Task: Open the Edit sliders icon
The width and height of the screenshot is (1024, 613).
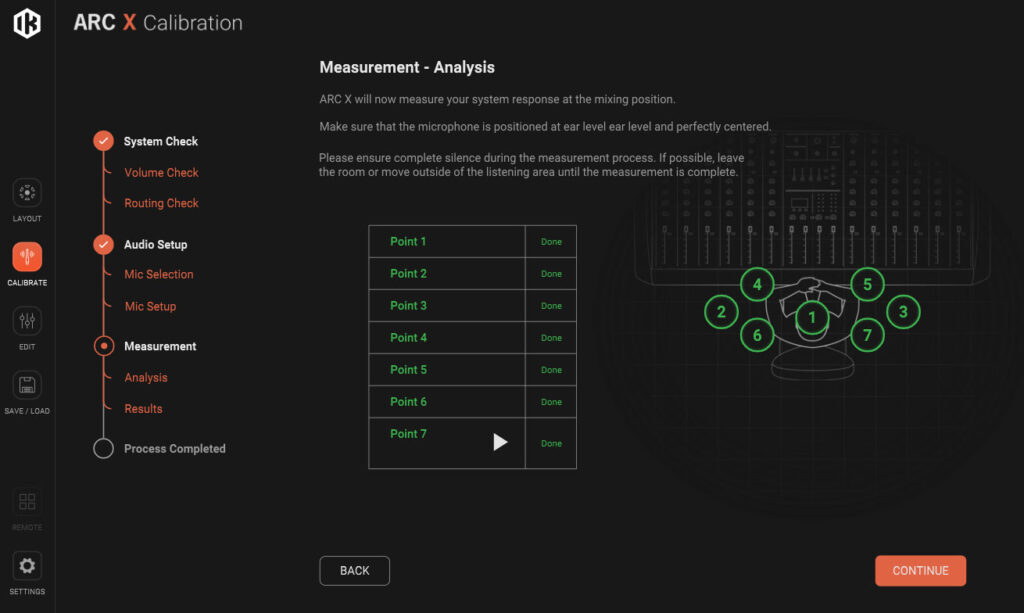Action: 27,321
